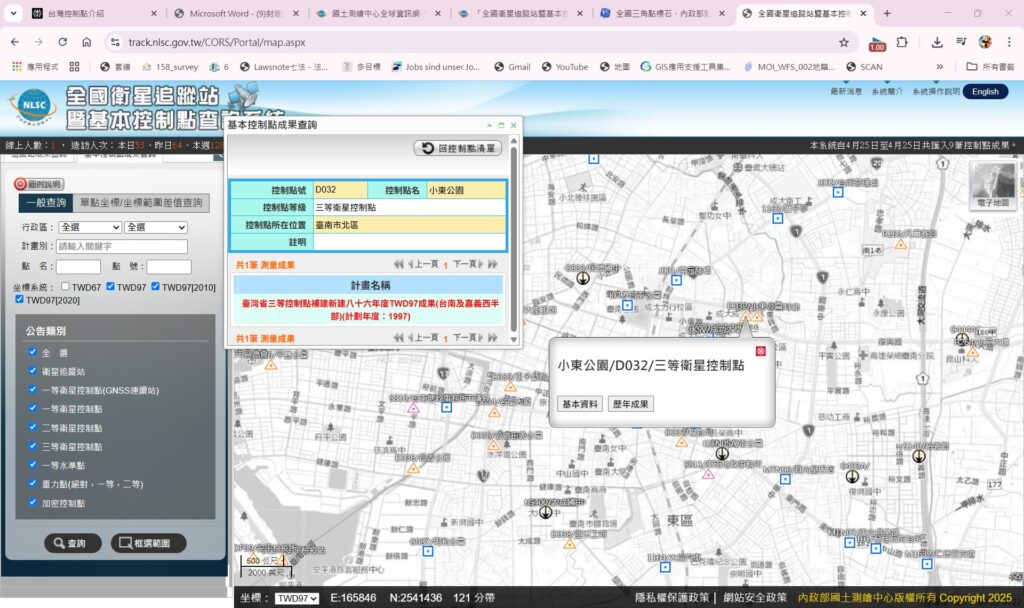Go back with the browser back arrow
Viewport: 1024px width, 608px height.
15,42
